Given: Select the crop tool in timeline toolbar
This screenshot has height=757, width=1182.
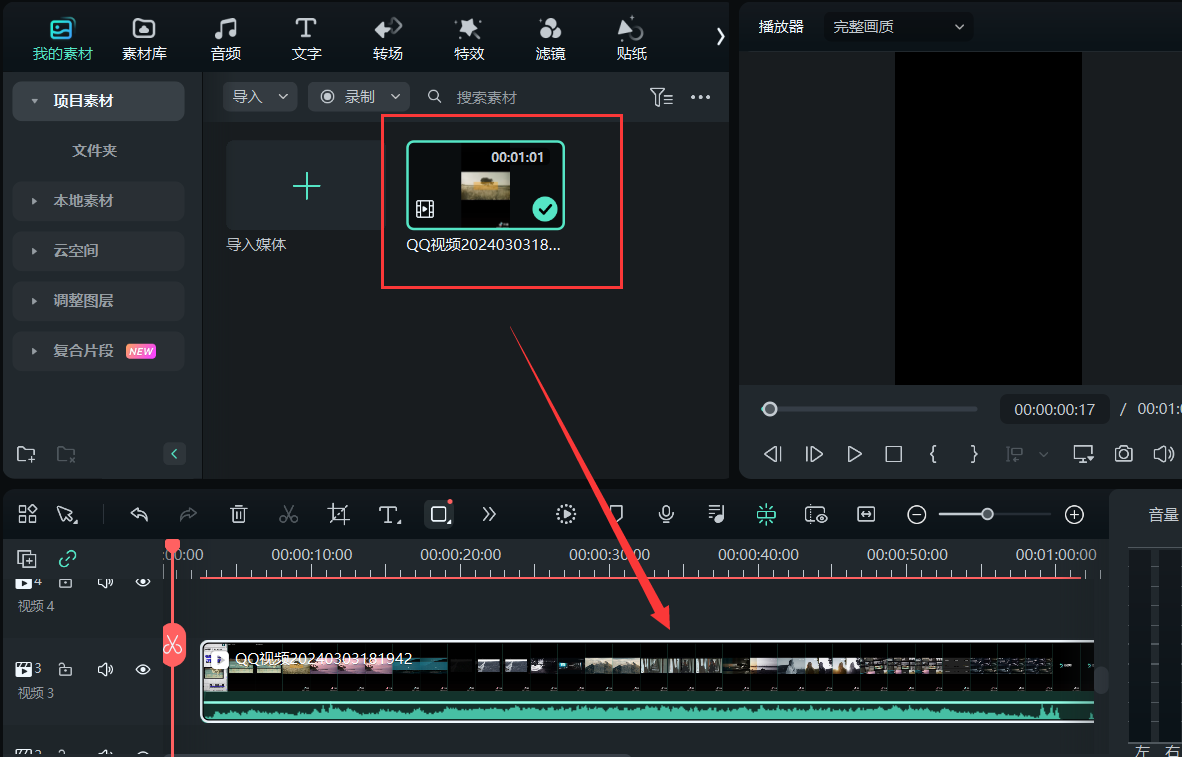Looking at the screenshot, I should (x=339, y=514).
